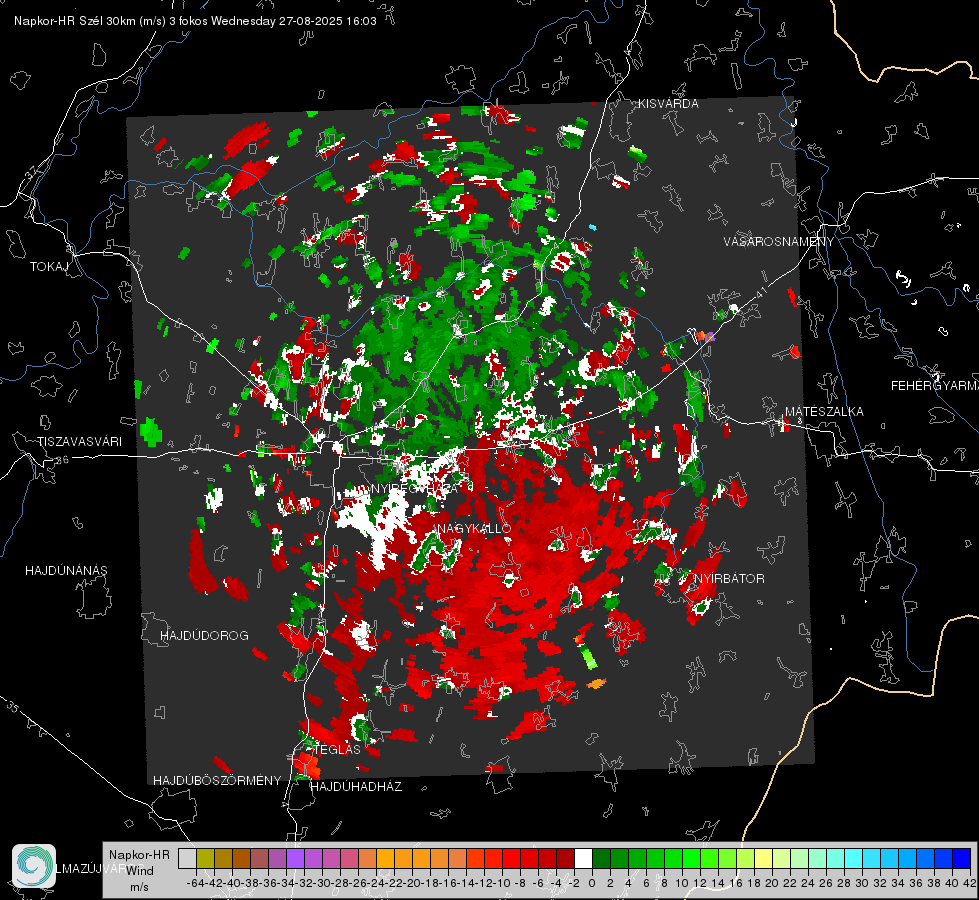This screenshot has width=979, height=900.
Task: Click the gray swatch left of -64
Action: tap(187, 858)
